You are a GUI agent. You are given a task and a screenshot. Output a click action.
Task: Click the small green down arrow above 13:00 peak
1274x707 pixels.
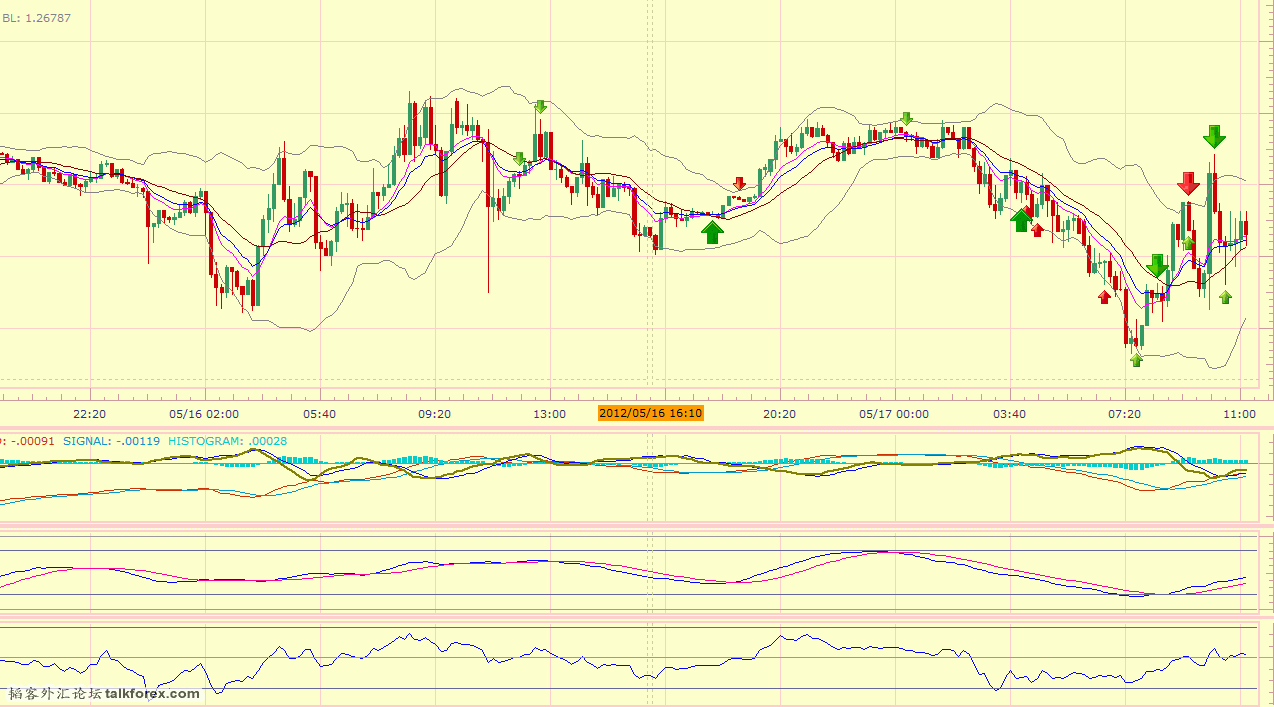(x=541, y=107)
